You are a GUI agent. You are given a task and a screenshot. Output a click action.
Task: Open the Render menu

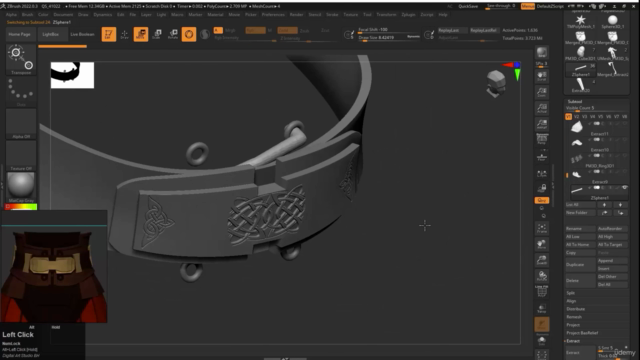pyautogui.click(x=296, y=15)
